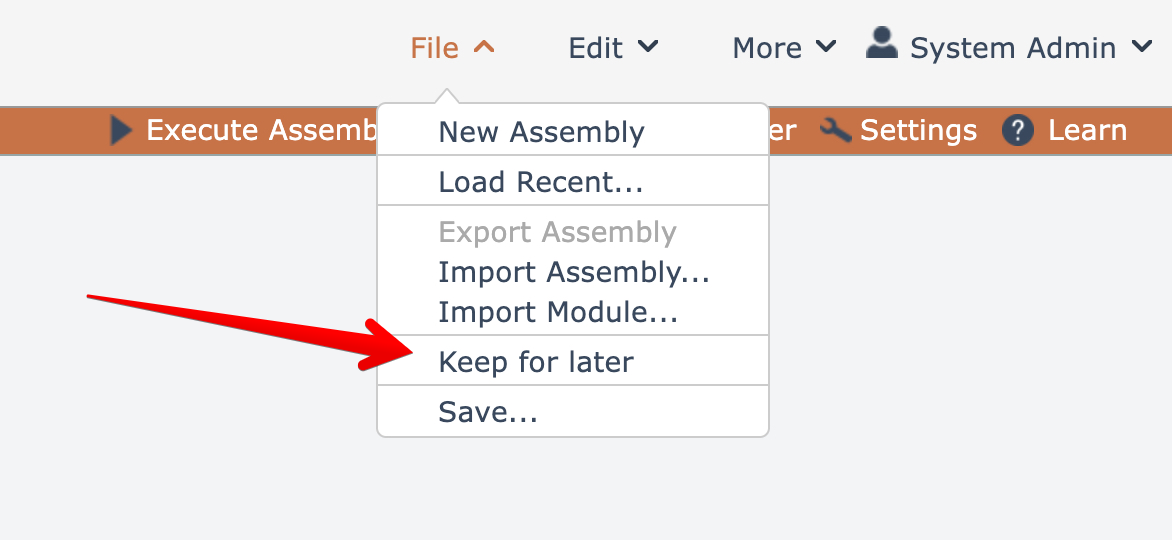This screenshot has width=1172, height=540.
Task: Click the Execute Assembly play icon
Action: pos(122,131)
